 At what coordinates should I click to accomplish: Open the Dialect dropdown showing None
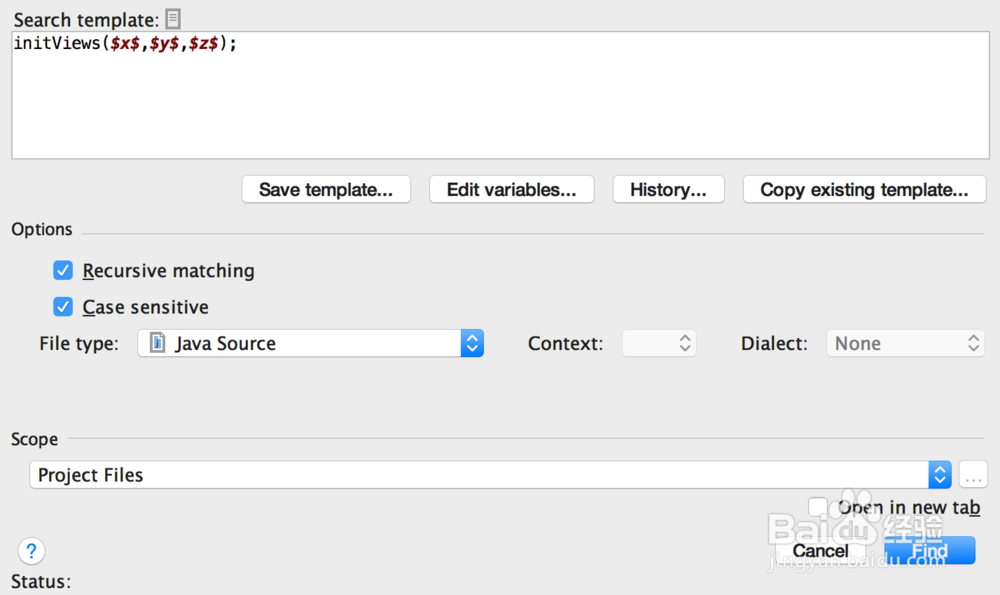[x=905, y=343]
